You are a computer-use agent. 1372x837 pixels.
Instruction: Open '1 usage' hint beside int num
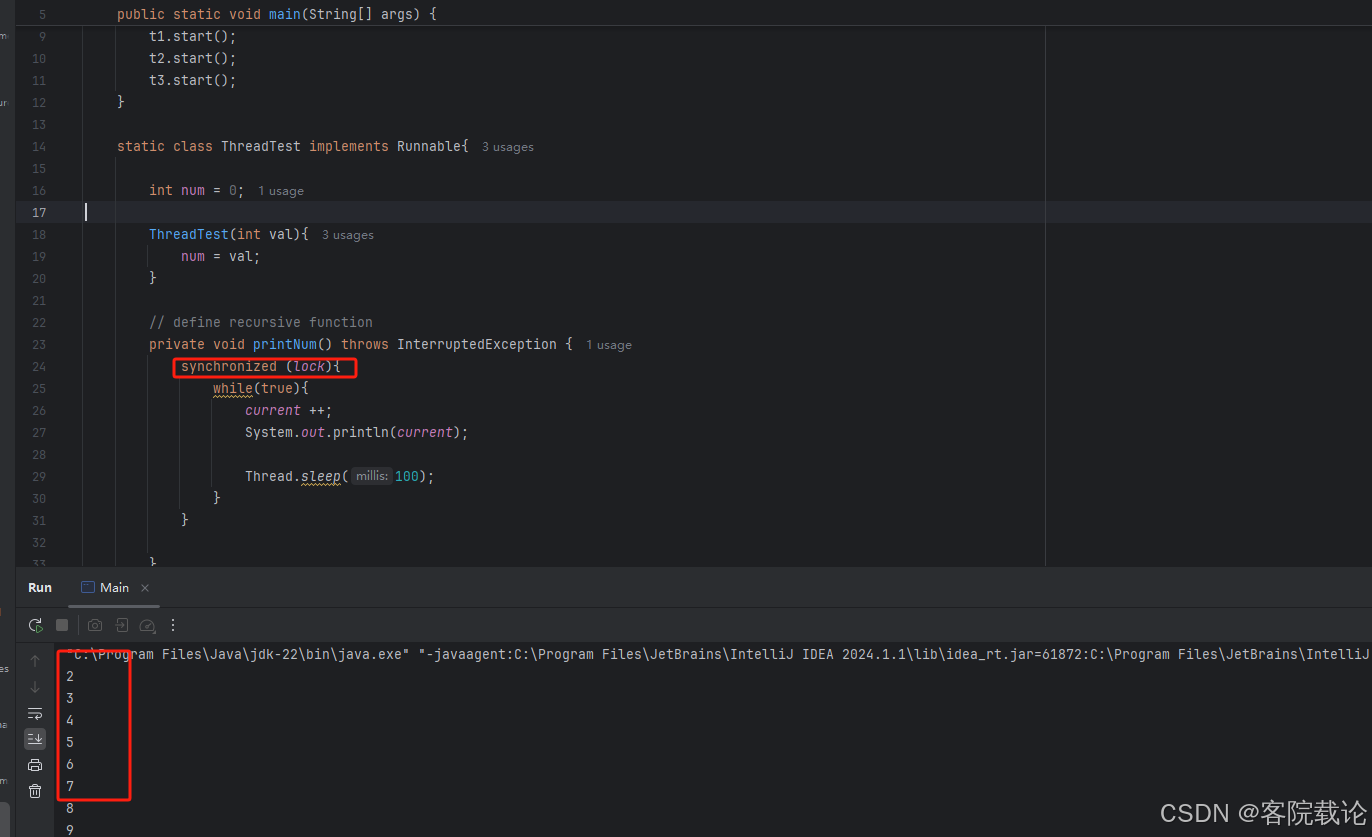click(281, 191)
